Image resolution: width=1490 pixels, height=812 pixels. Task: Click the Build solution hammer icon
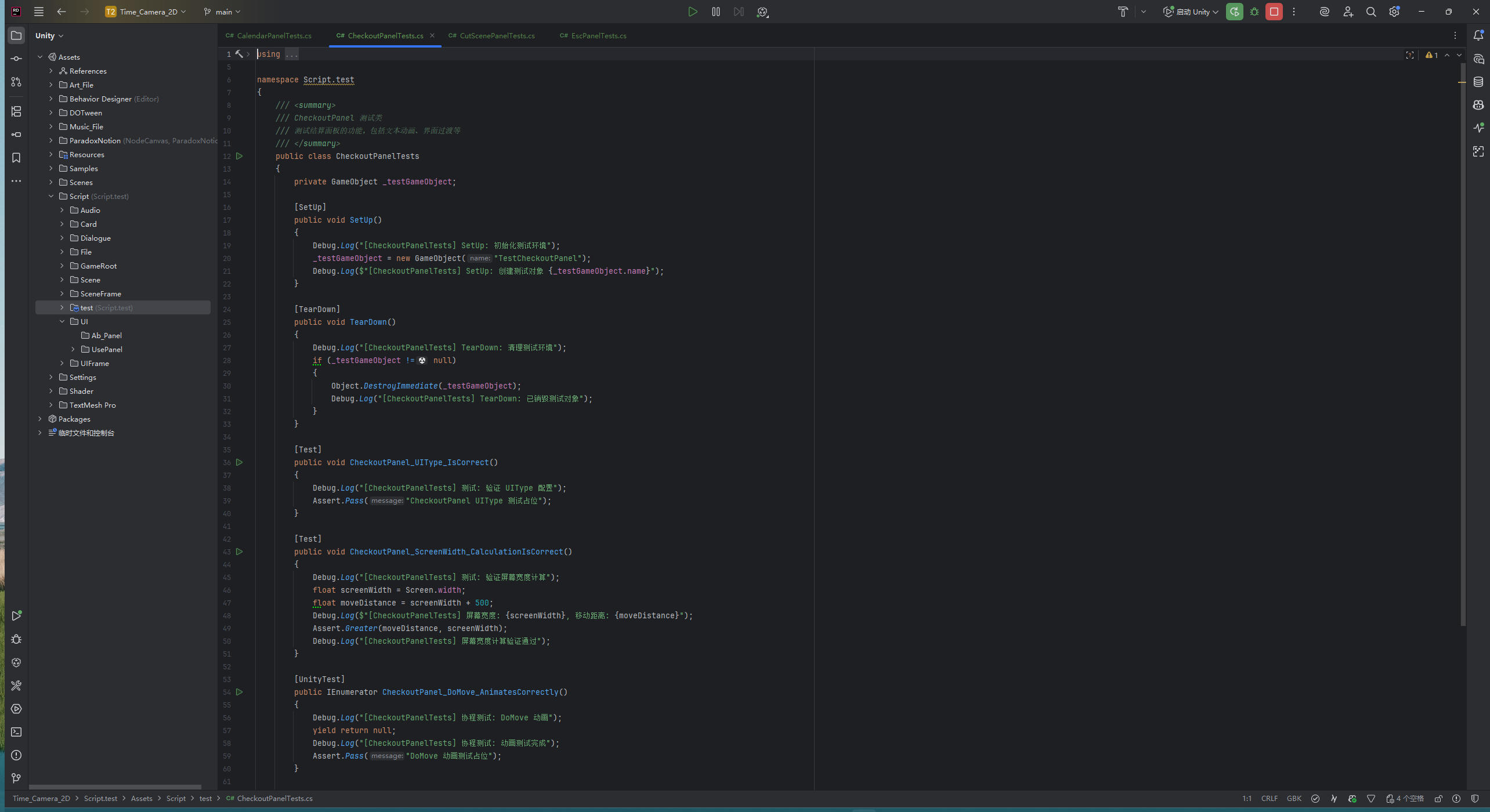click(1123, 12)
